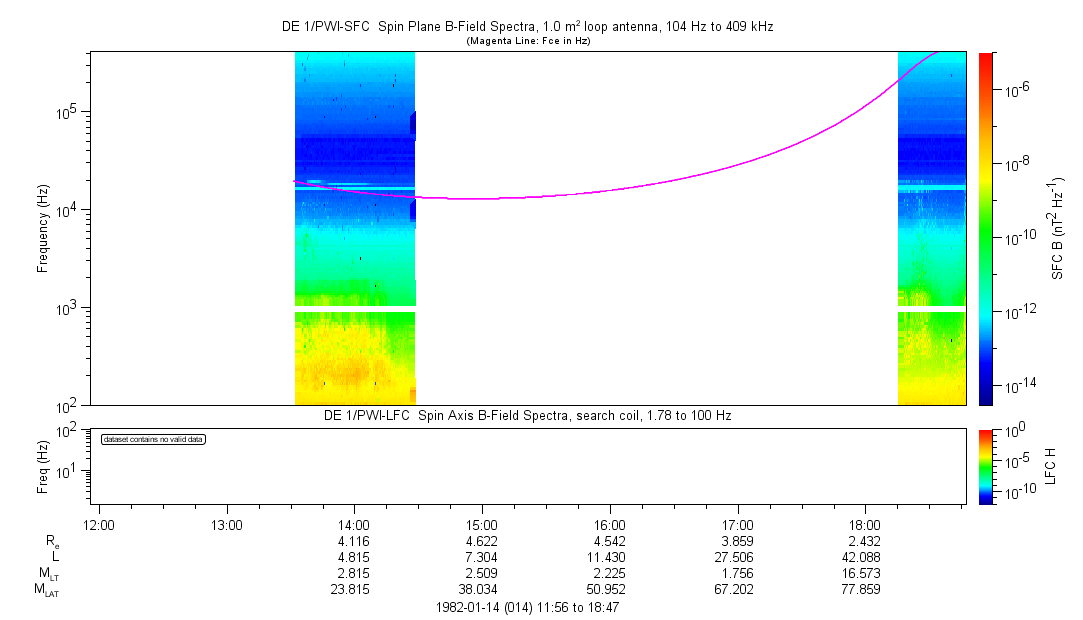The width and height of the screenshot is (1083, 620).
Task: Select the MLAT value 77.859
Action: point(864,590)
